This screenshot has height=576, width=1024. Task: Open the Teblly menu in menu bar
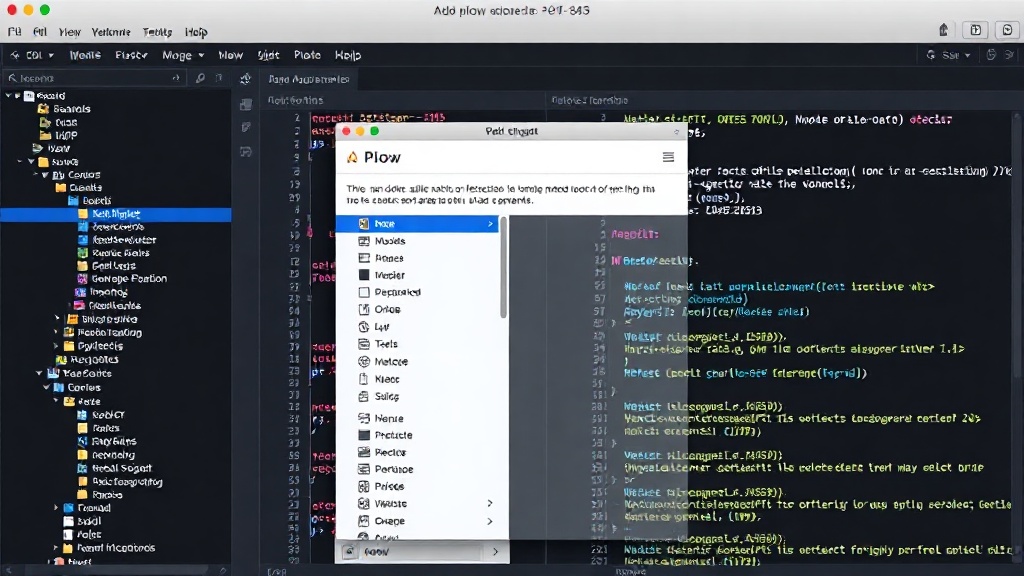click(157, 32)
